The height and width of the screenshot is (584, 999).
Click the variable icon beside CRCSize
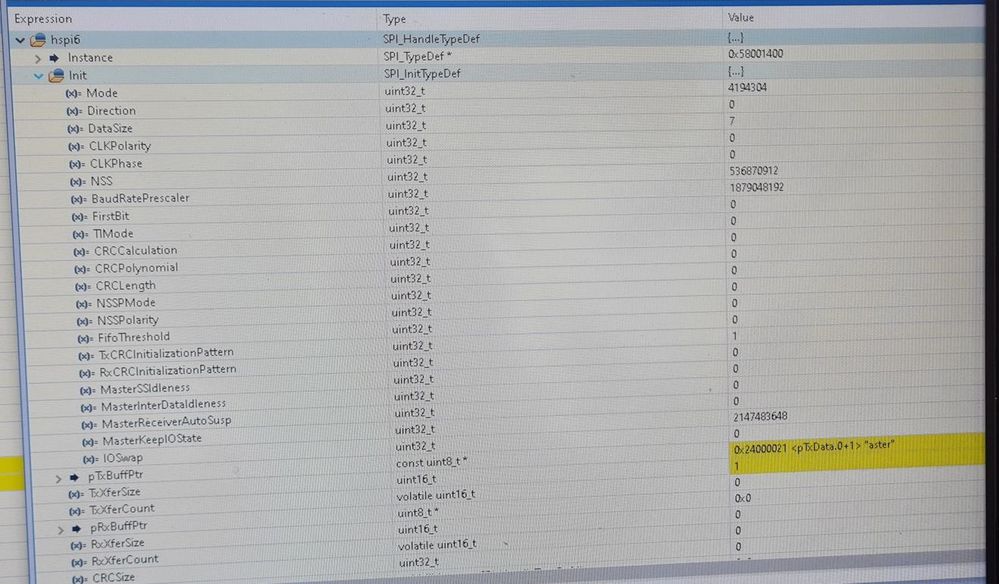coord(80,580)
